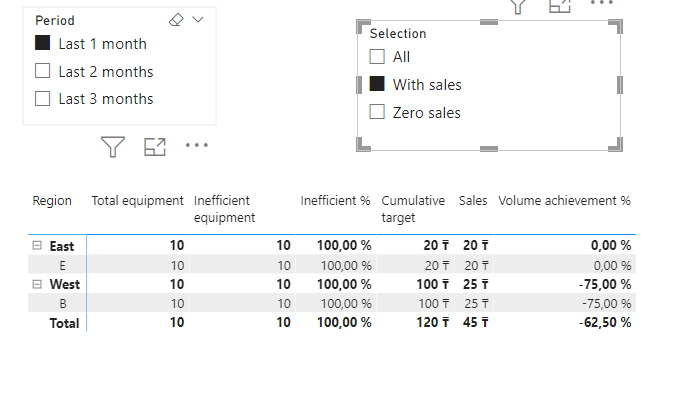
Task: Collapse the West region row
Action: 37,284
